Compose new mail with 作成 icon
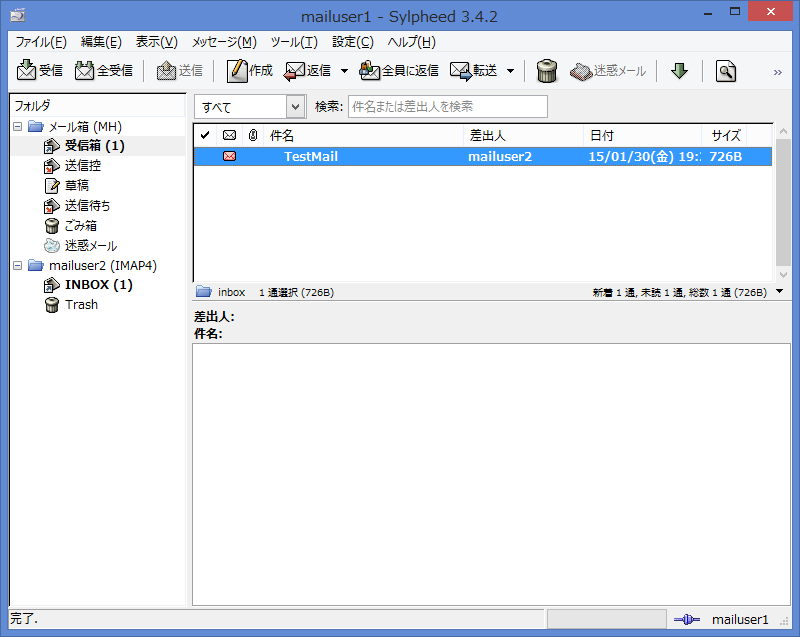800x637 pixels. pyautogui.click(x=249, y=70)
